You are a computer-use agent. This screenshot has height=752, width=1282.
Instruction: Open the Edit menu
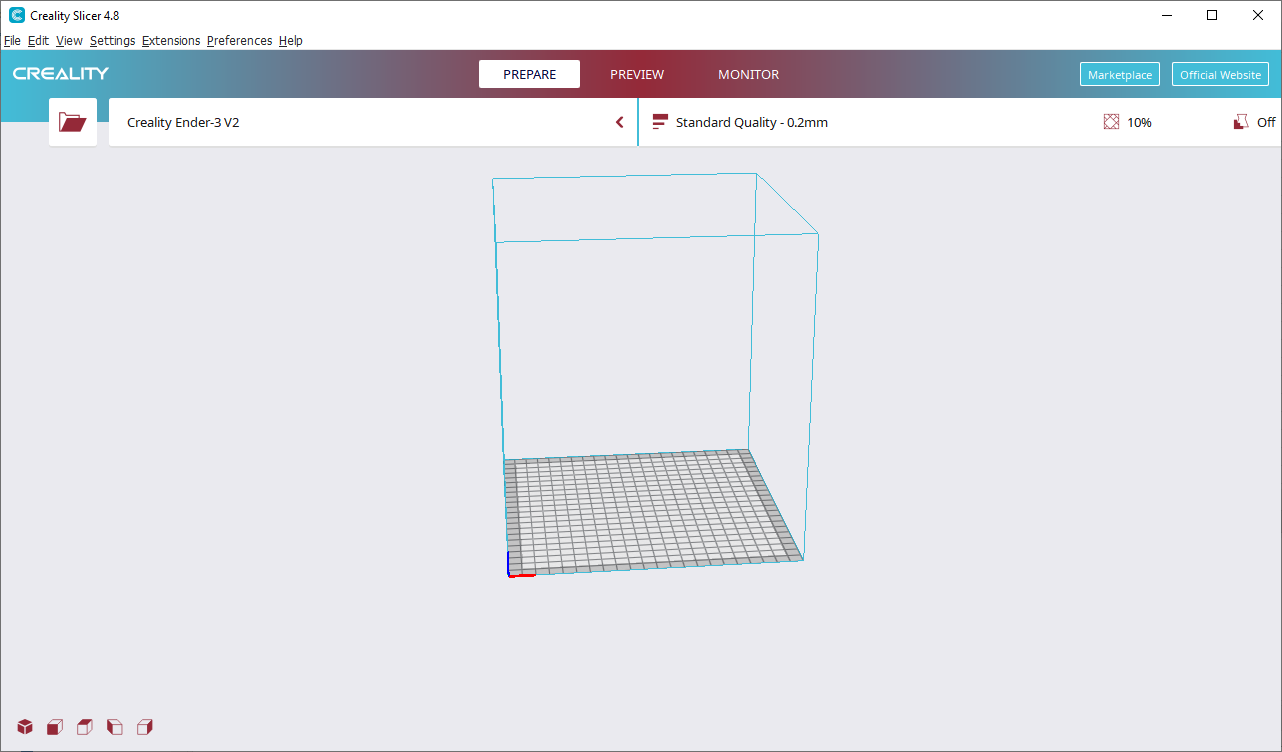38,41
